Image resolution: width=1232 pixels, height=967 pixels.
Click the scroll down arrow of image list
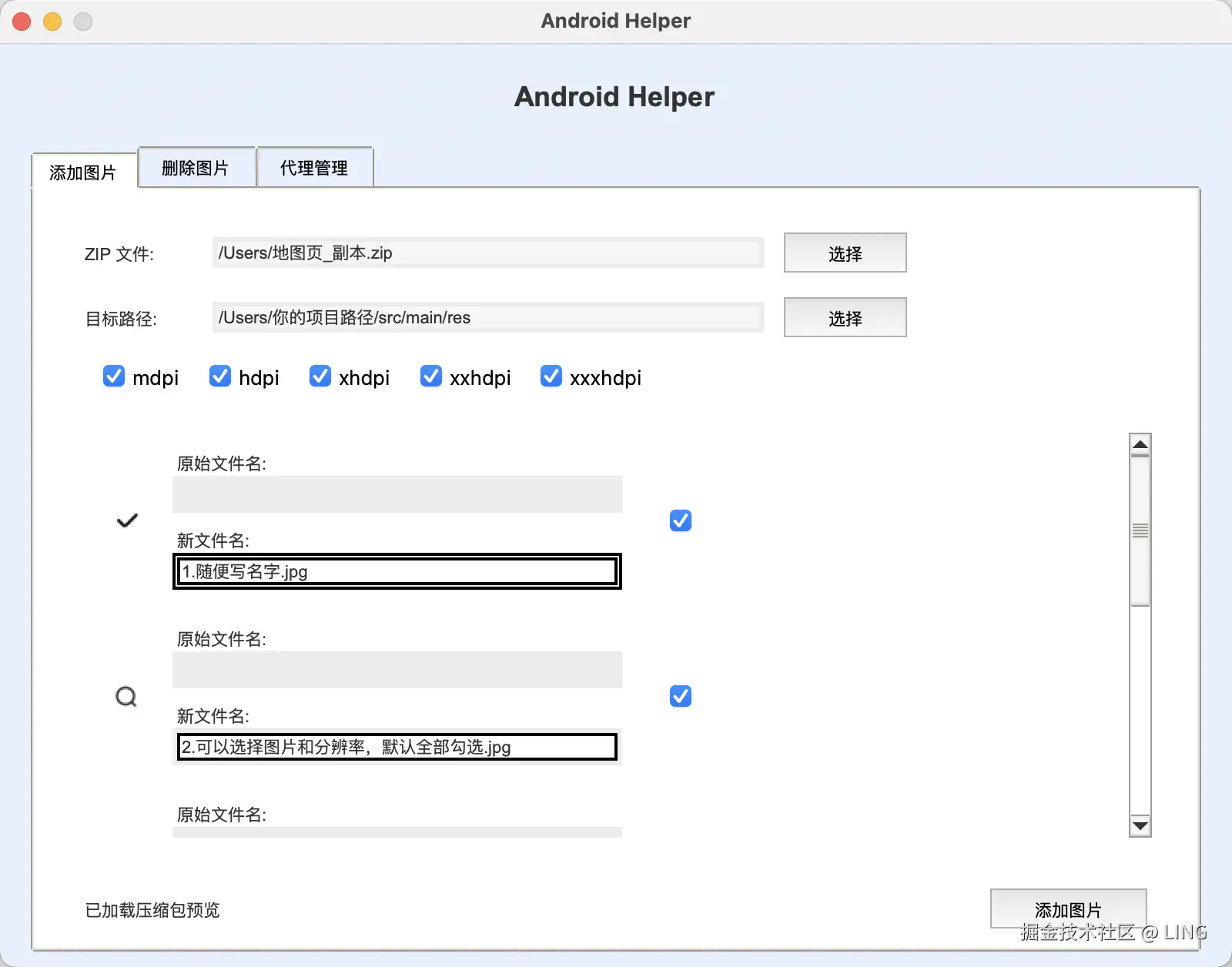[x=1140, y=825]
